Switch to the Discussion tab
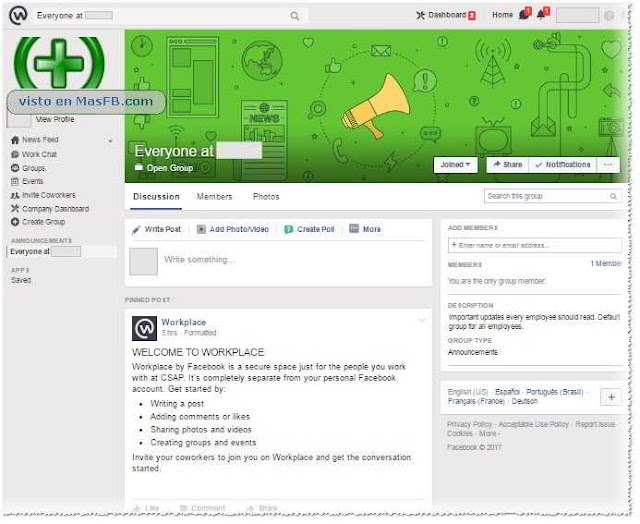Screen dimensions: 640x524 pos(156,197)
